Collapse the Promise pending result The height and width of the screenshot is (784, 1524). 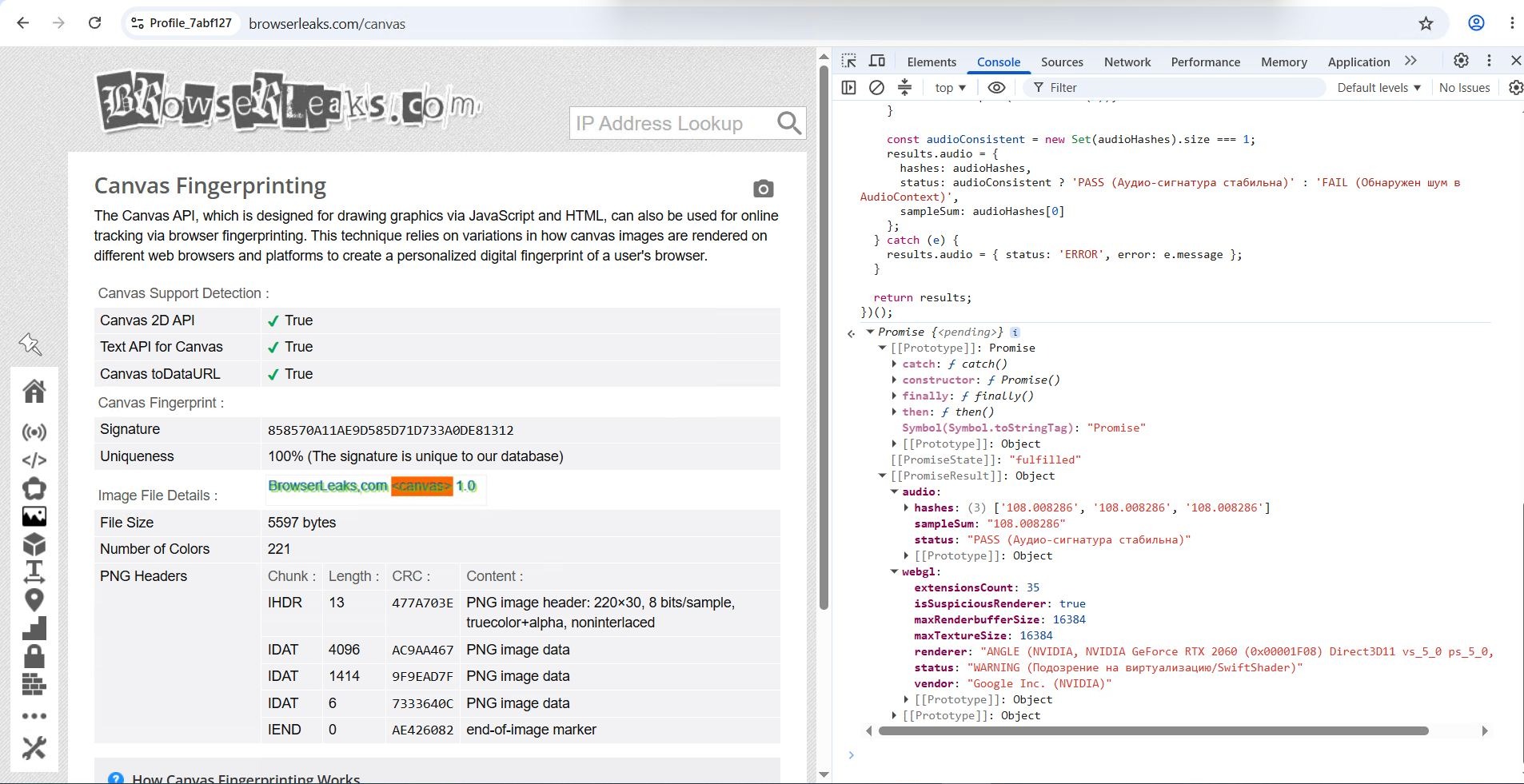870,332
